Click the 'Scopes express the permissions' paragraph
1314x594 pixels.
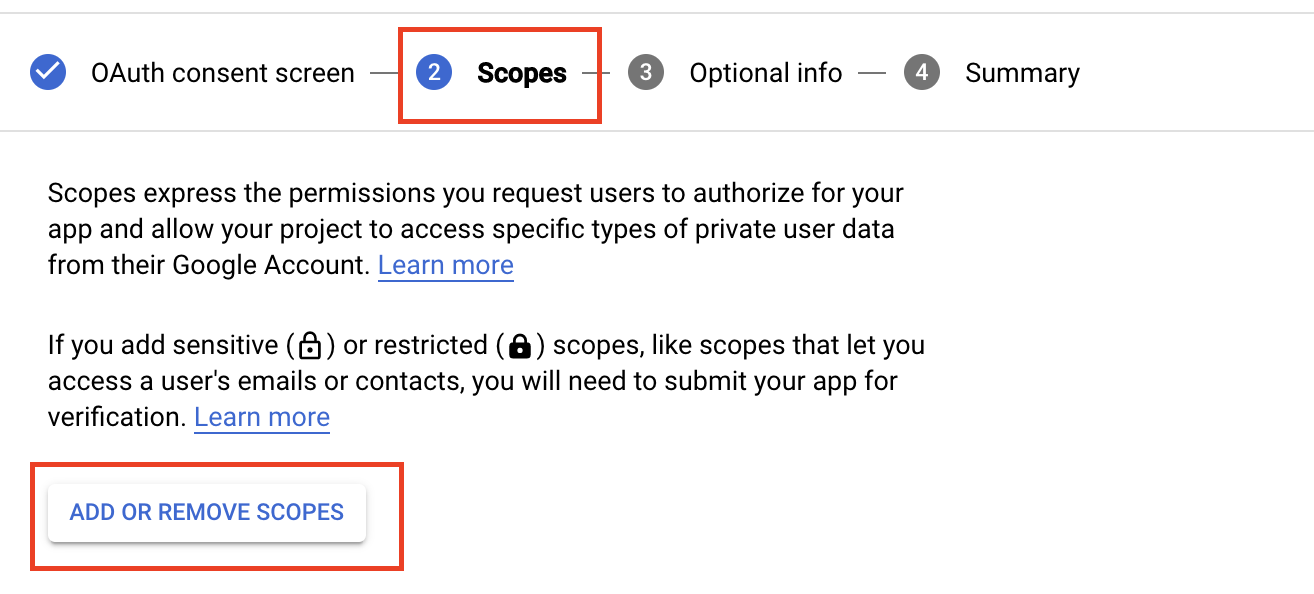point(475,228)
